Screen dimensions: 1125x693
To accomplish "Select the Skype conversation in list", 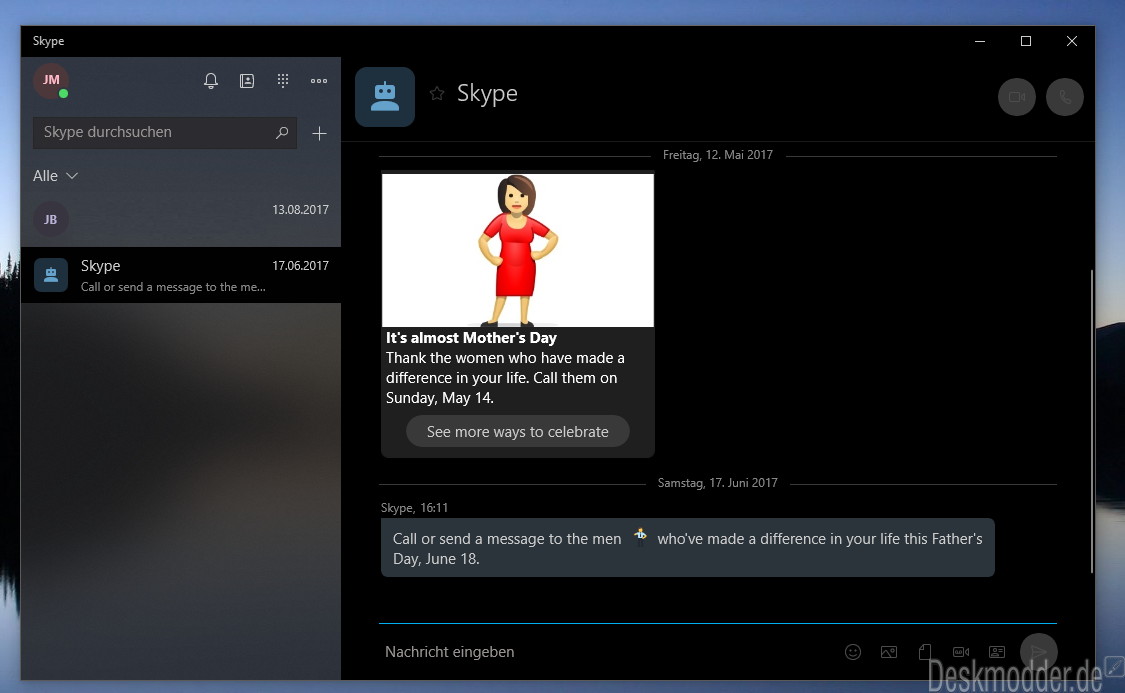I will [x=181, y=275].
